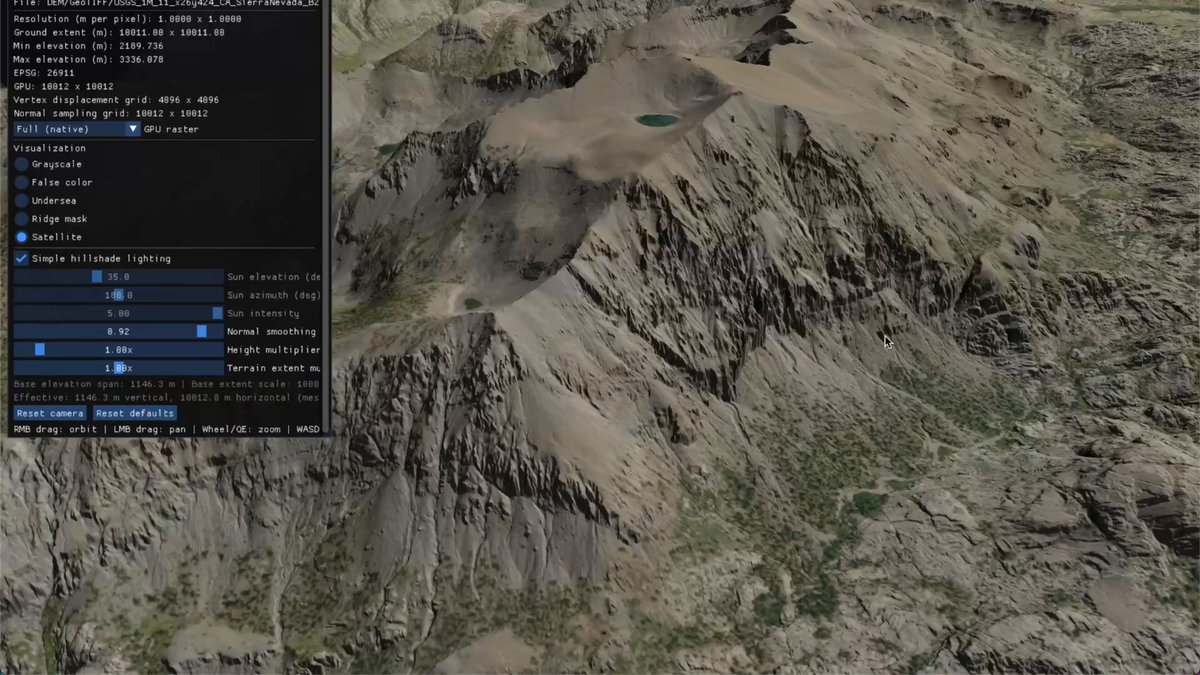Click the Sun intensity slider

tap(119, 313)
